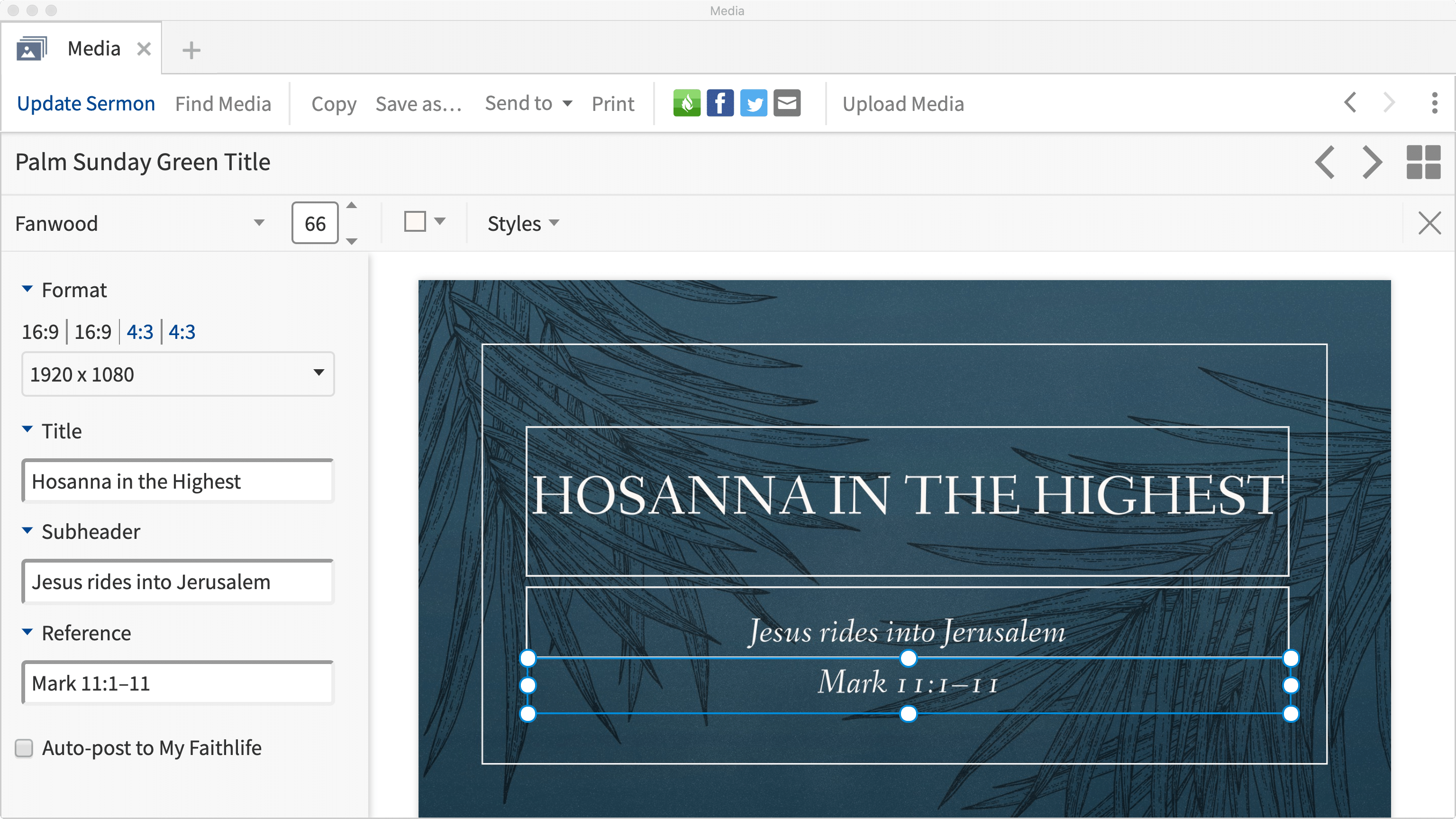The width and height of the screenshot is (1456, 819).
Task: Click the Reference input field
Action: point(178,683)
